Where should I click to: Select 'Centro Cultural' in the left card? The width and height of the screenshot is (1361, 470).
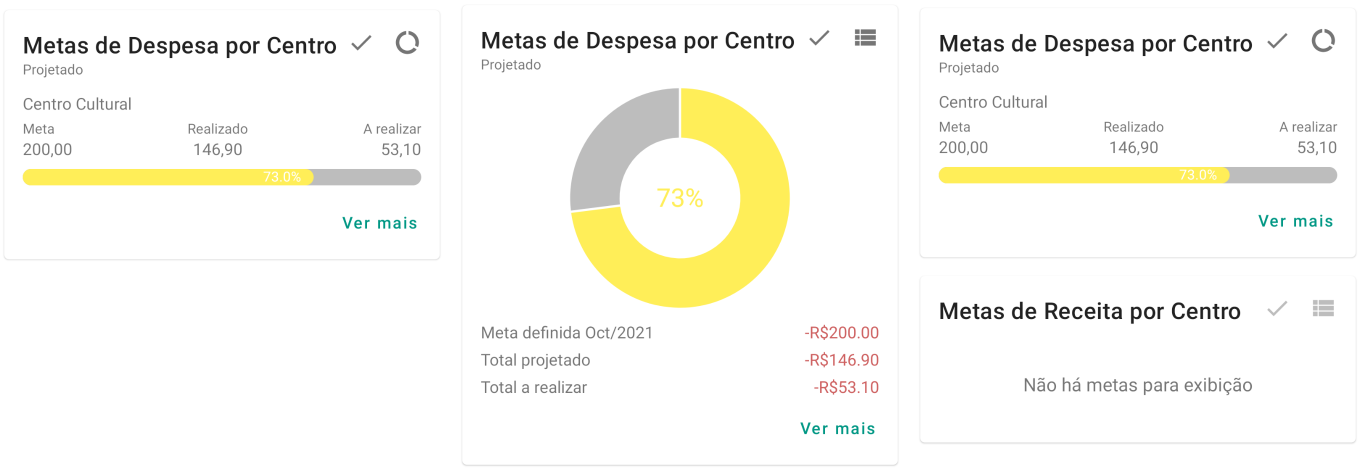click(x=77, y=104)
